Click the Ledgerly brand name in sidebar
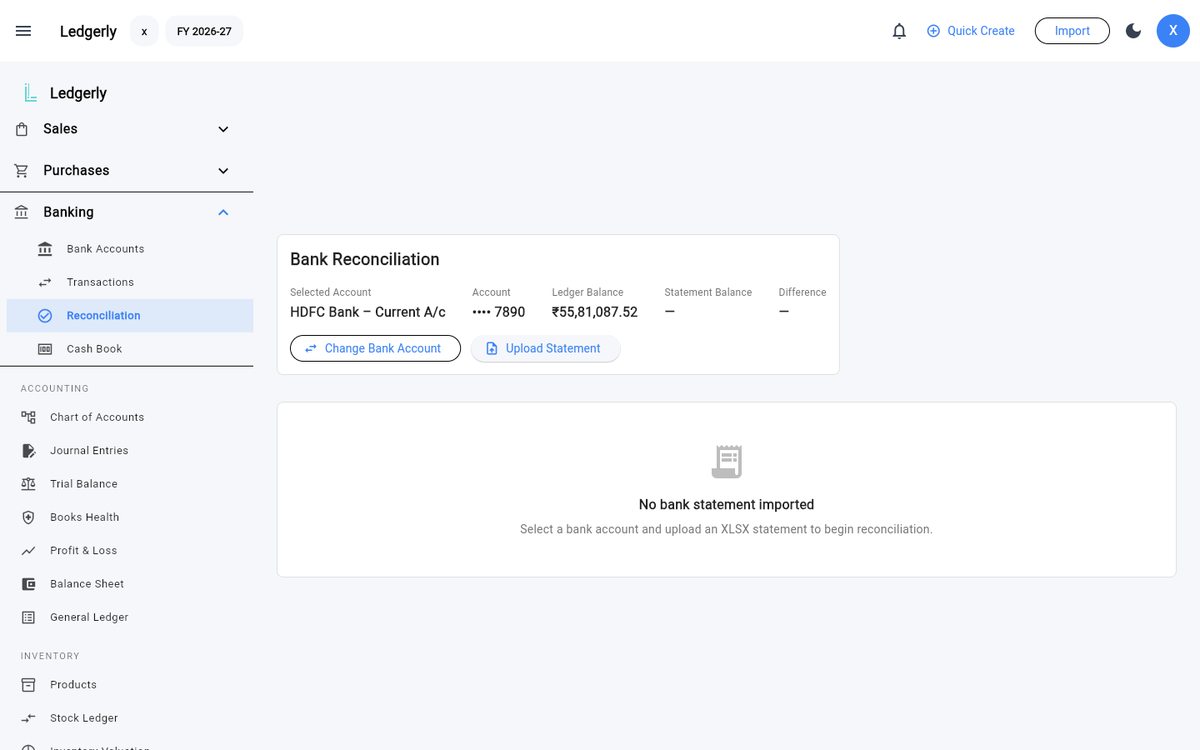The image size is (1200, 750). tap(78, 93)
